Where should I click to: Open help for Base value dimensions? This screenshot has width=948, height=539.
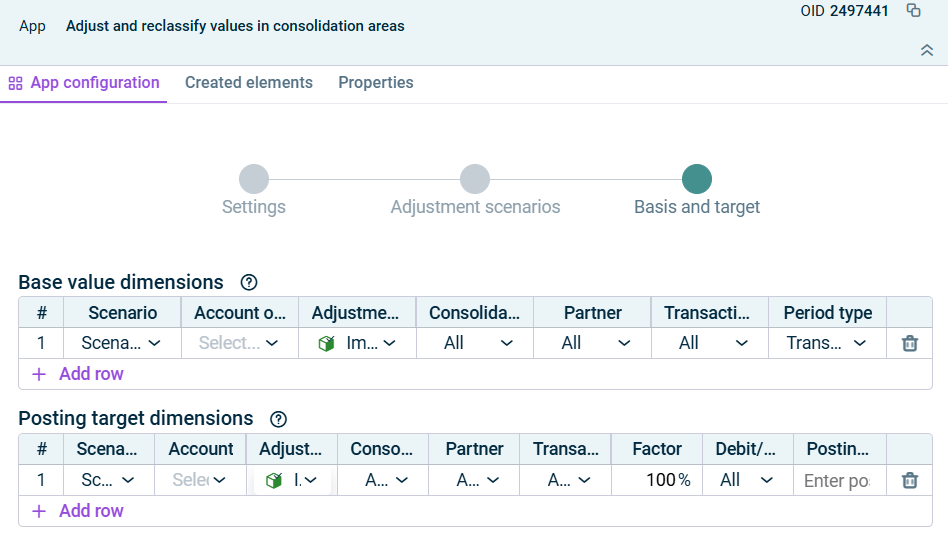click(x=249, y=283)
